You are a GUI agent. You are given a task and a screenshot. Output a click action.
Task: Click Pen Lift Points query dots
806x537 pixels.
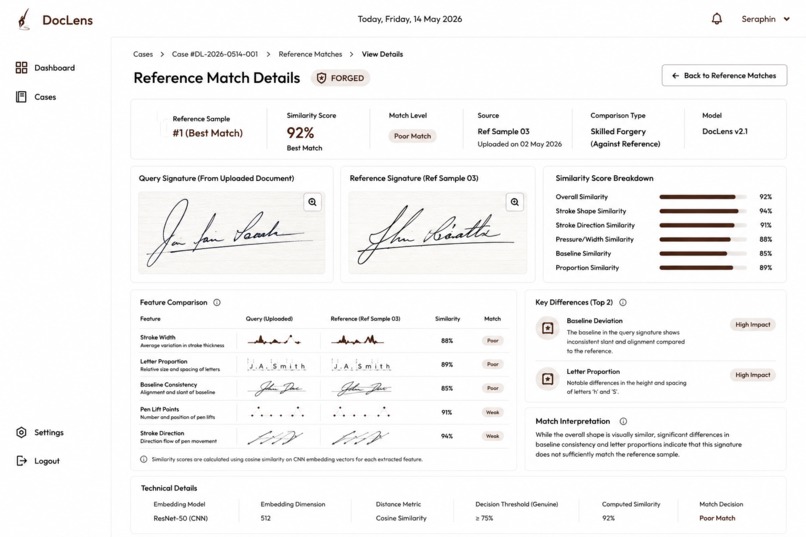tap(277, 412)
